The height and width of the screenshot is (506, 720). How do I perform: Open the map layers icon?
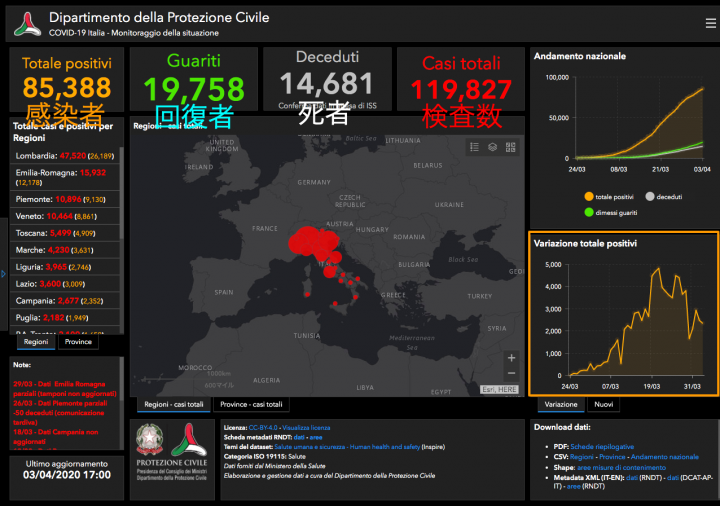coord(492,147)
